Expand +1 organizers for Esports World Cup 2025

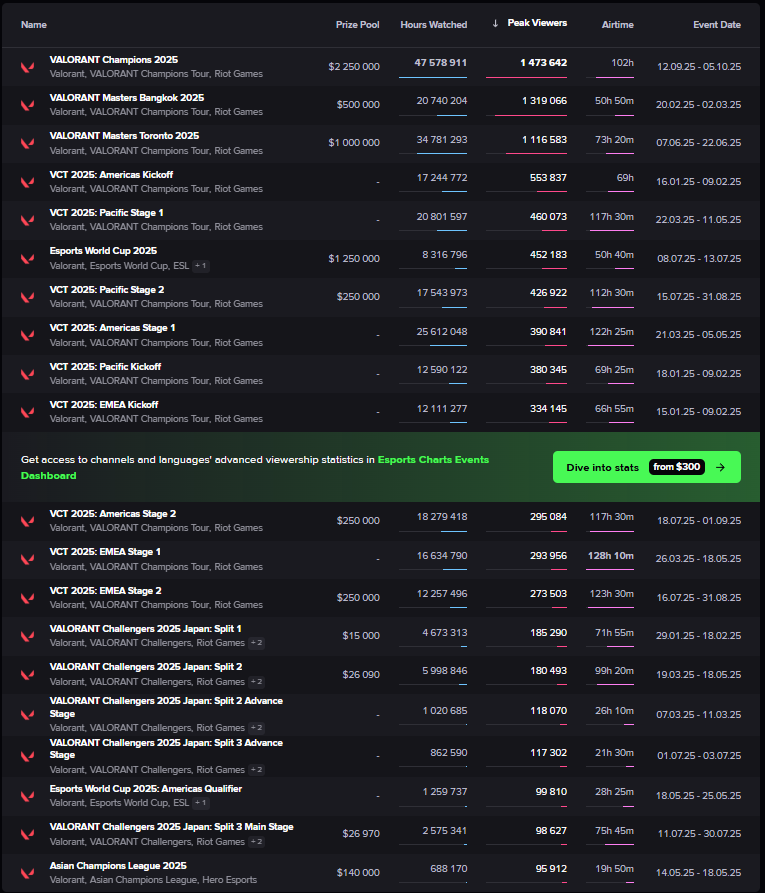click(201, 266)
